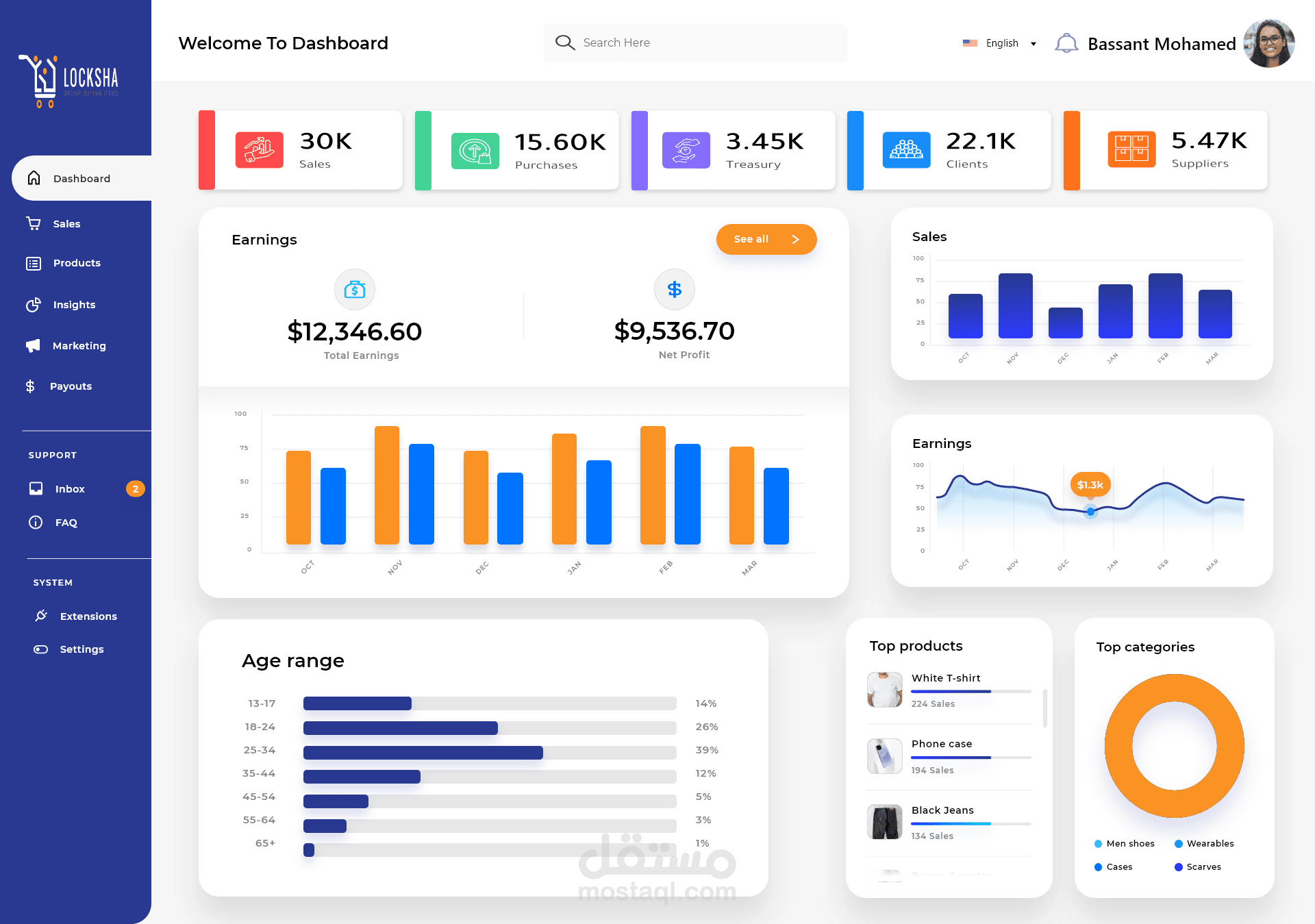Click the search magnifier icon
Screen dimensions: 1315x924
(564, 42)
